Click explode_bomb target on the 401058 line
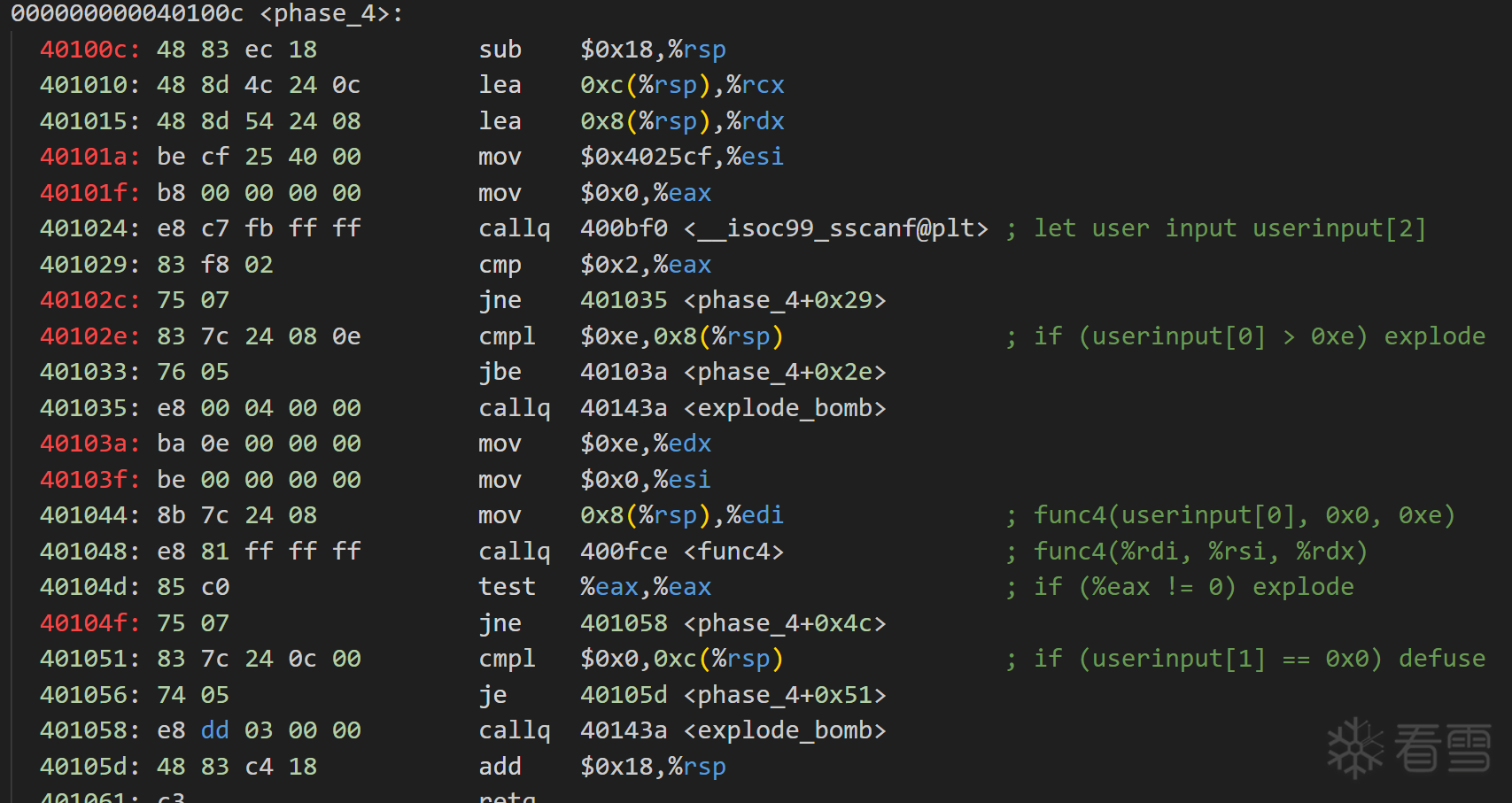 point(784,730)
